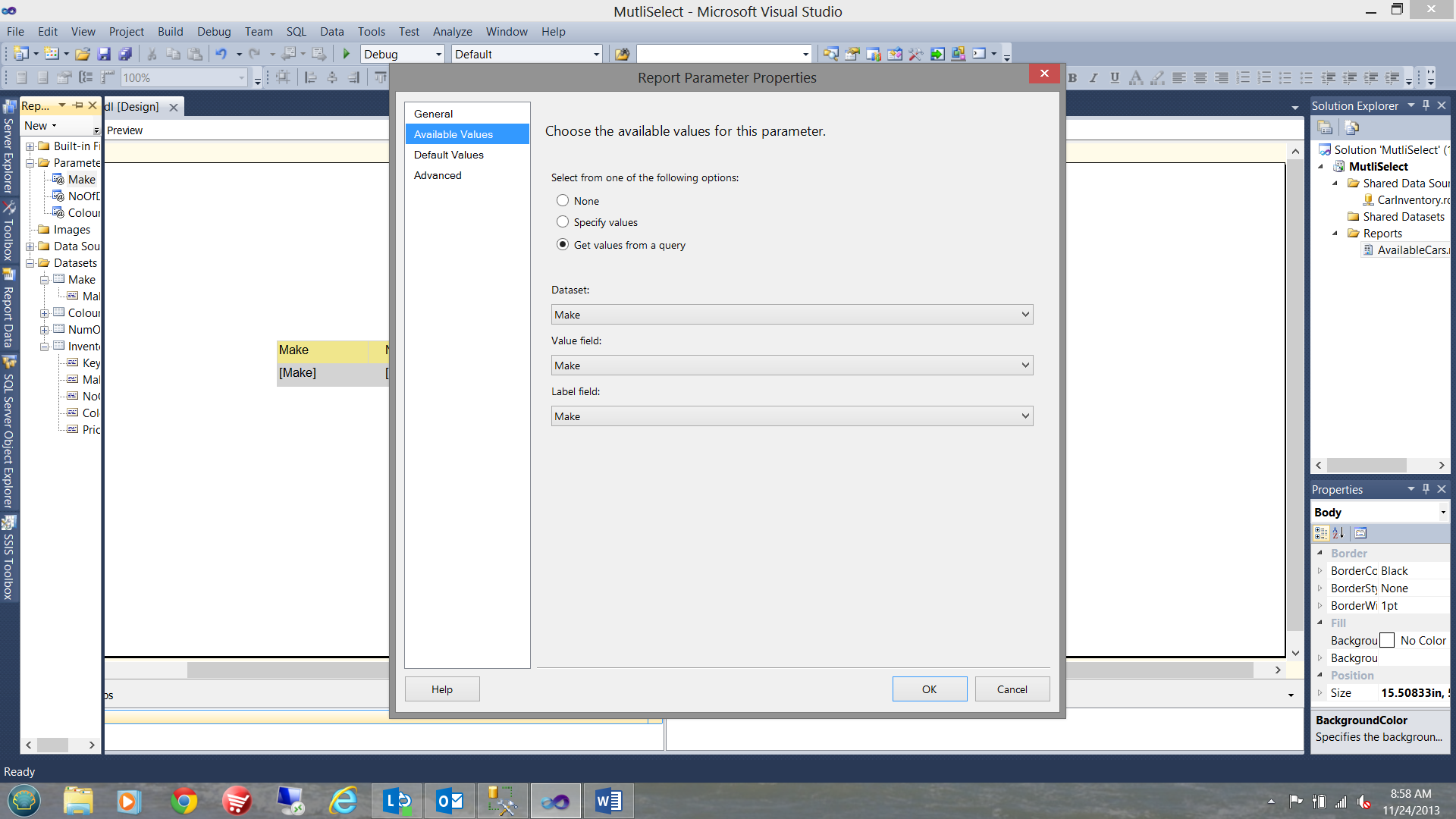
Task: Click the OK button
Action: [x=929, y=689]
